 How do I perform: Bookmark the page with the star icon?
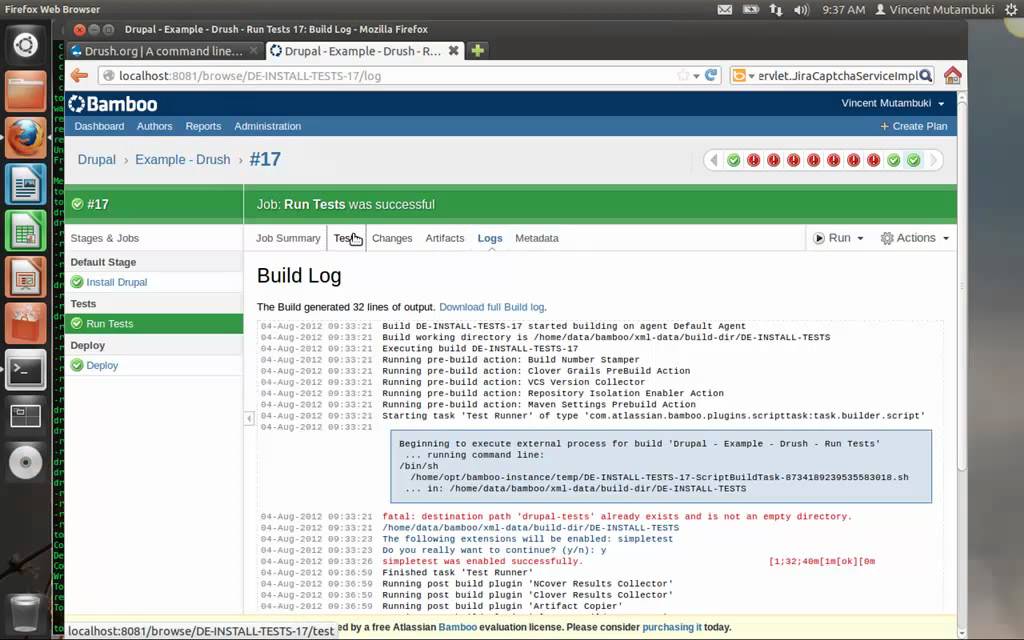pyautogui.click(x=683, y=76)
